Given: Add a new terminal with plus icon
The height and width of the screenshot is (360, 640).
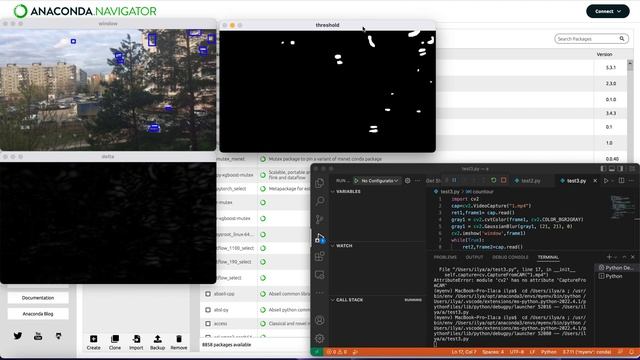Looking at the screenshot, I should coord(609,257).
